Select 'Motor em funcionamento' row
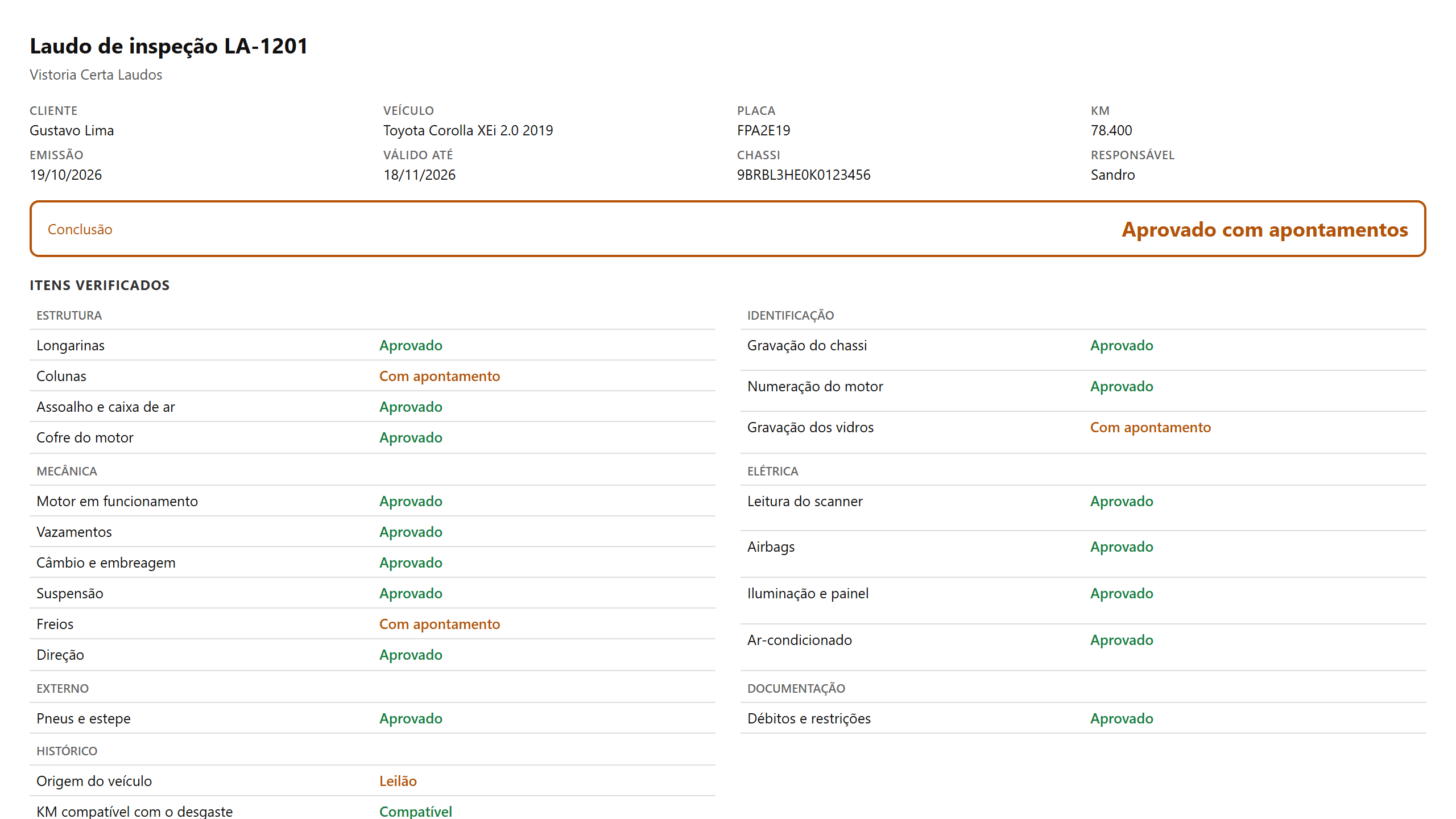Screen dimensions: 1456x819 pyautogui.click(x=373, y=501)
